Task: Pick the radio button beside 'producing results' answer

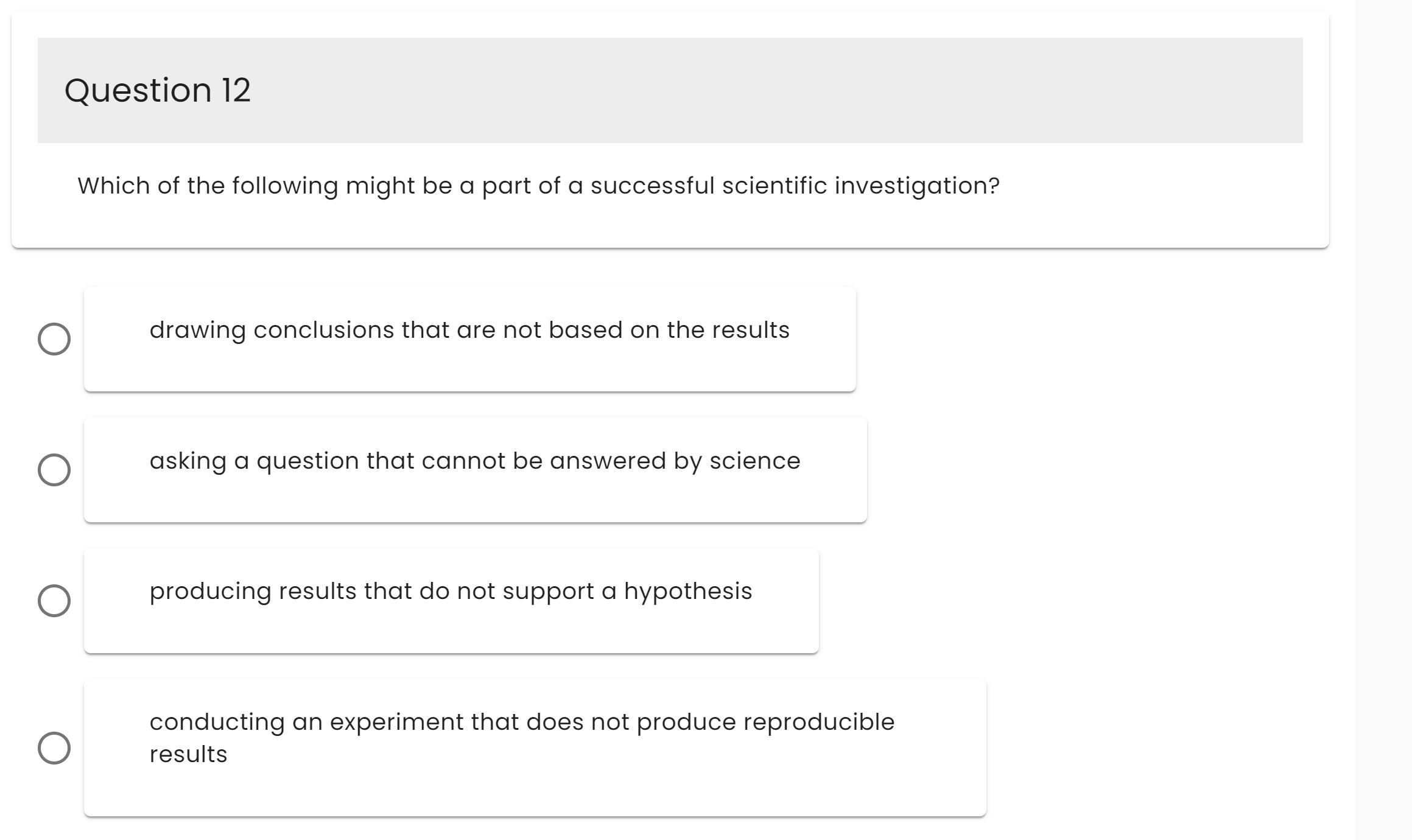Action: (x=54, y=601)
